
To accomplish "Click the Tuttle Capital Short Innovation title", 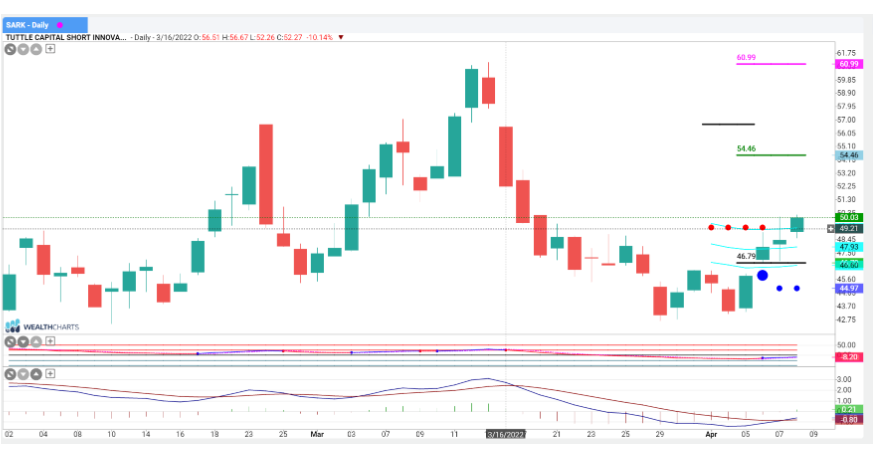I will [x=66, y=37].
